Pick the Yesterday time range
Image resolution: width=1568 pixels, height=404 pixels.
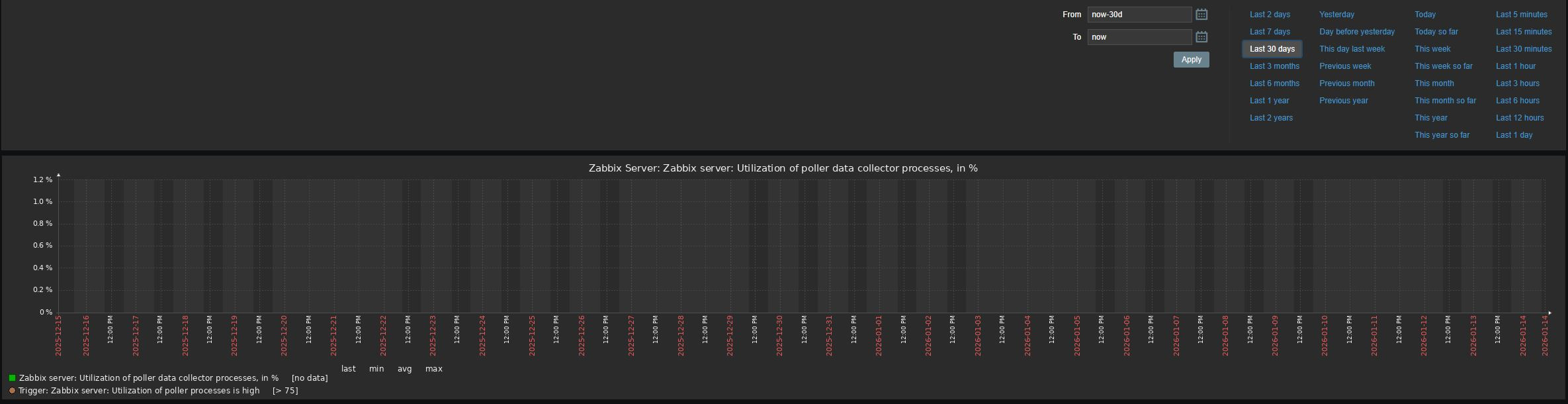(x=1336, y=15)
